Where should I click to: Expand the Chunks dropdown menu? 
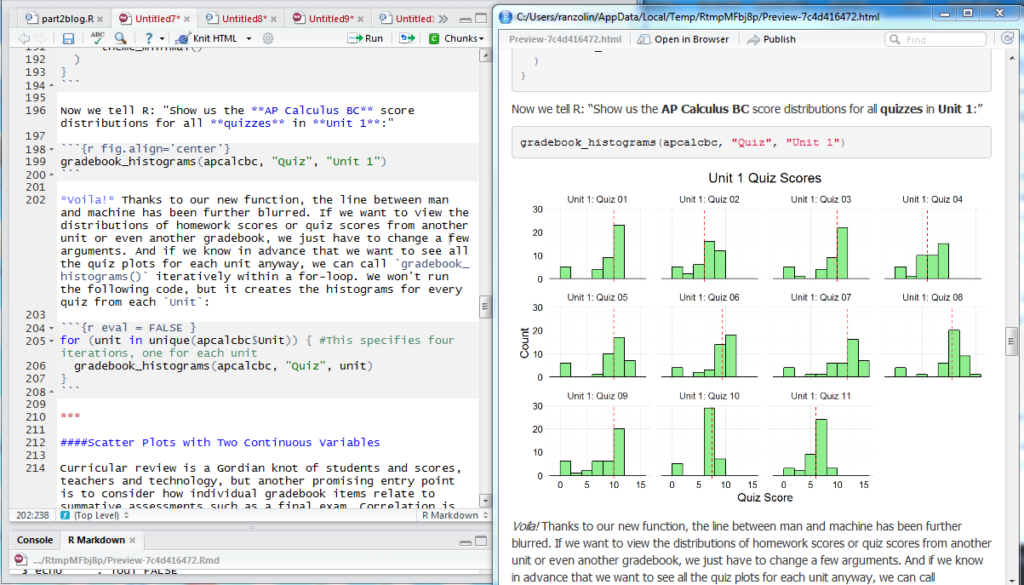click(x=463, y=38)
